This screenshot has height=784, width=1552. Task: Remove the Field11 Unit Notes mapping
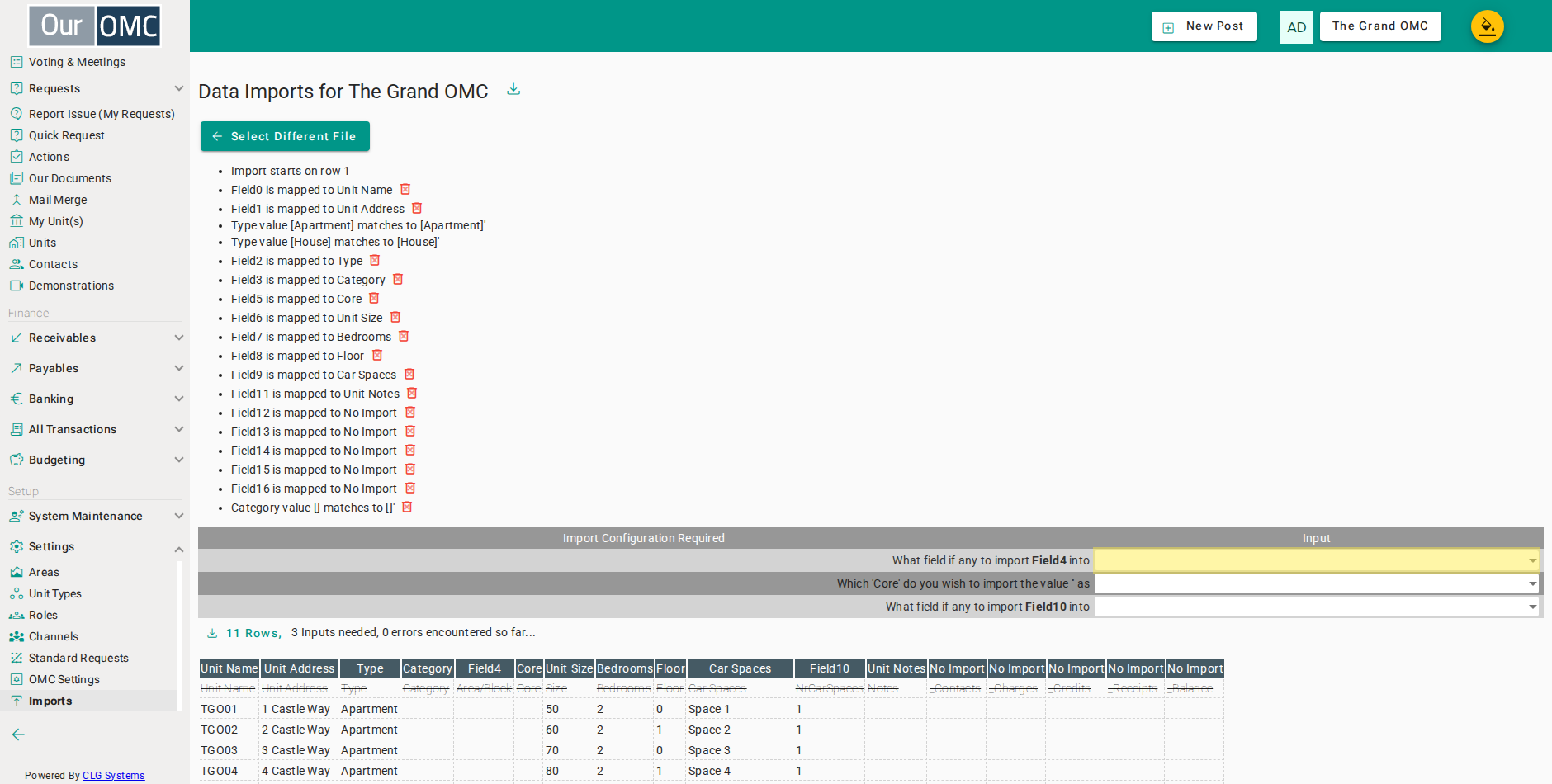(412, 394)
